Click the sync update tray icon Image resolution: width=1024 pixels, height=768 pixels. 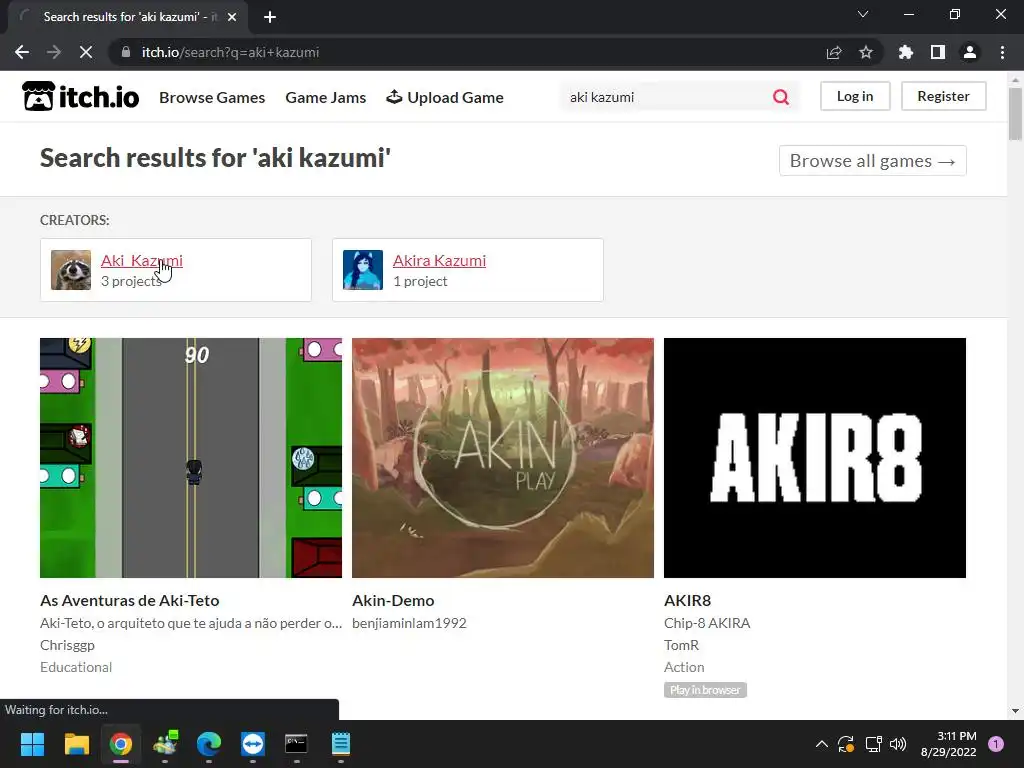tap(846, 743)
